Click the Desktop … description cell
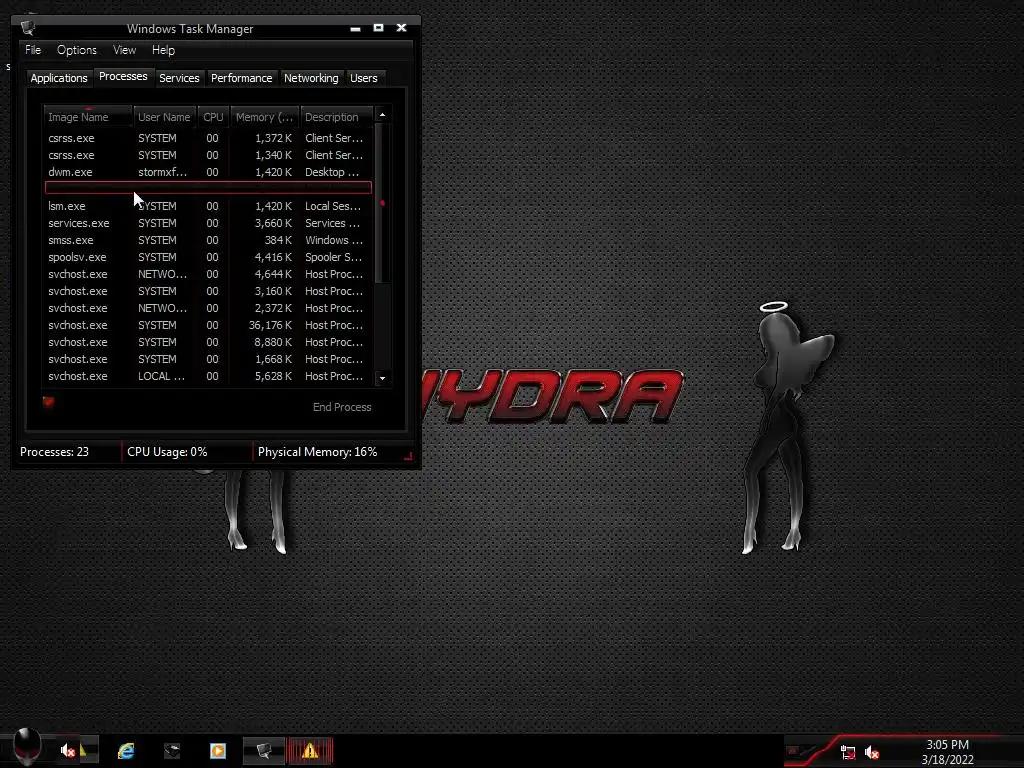The width and height of the screenshot is (1024, 768). coord(332,172)
